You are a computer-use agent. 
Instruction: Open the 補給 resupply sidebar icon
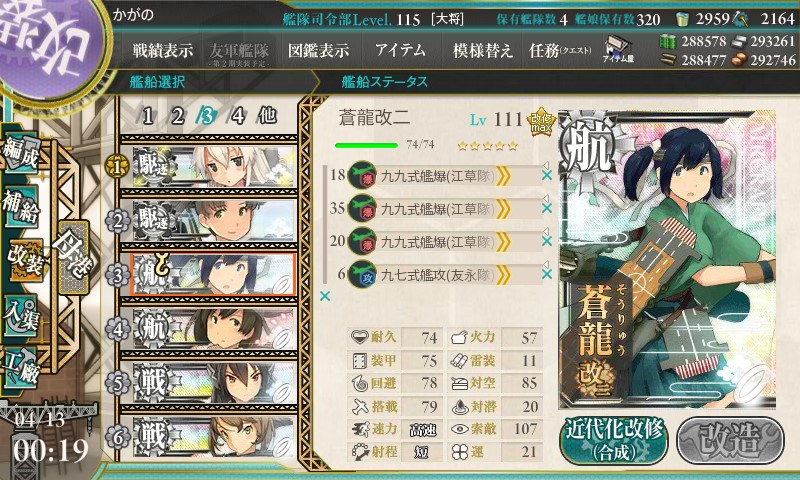[21, 207]
